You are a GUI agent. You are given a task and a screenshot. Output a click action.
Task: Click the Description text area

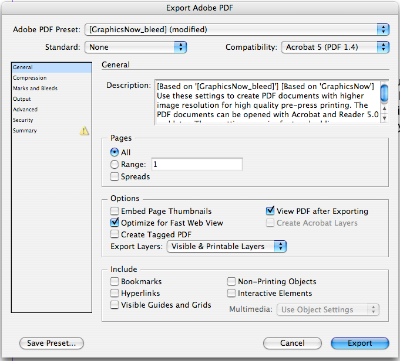pos(267,102)
